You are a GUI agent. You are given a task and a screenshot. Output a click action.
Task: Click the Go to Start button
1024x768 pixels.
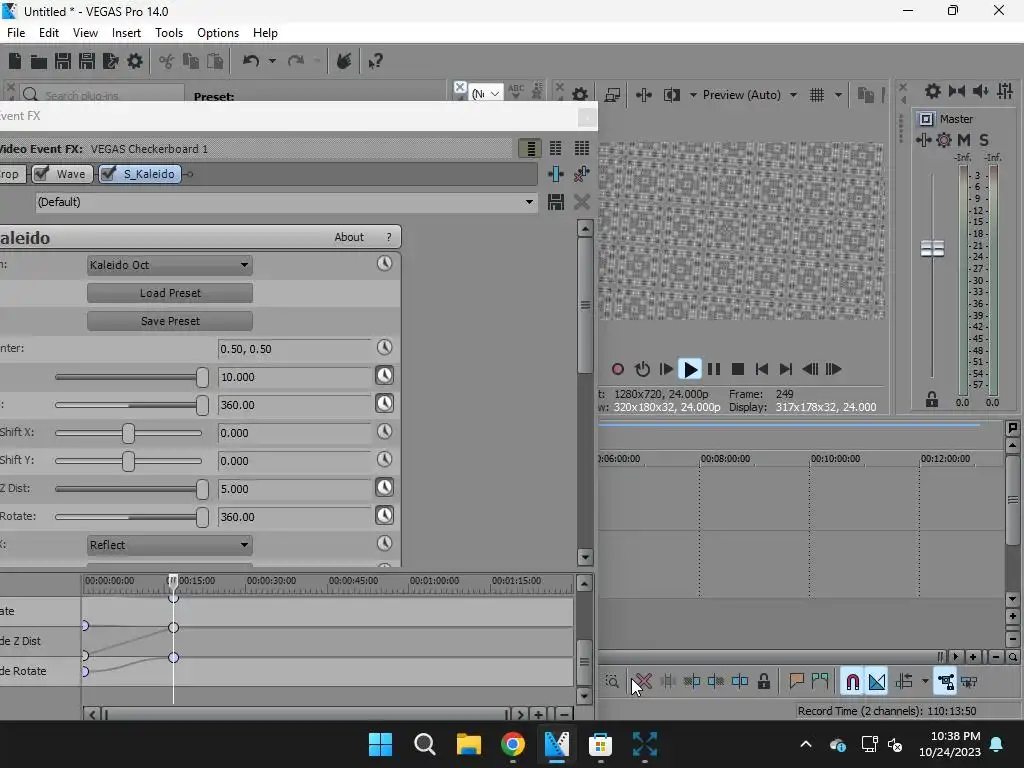coord(761,369)
